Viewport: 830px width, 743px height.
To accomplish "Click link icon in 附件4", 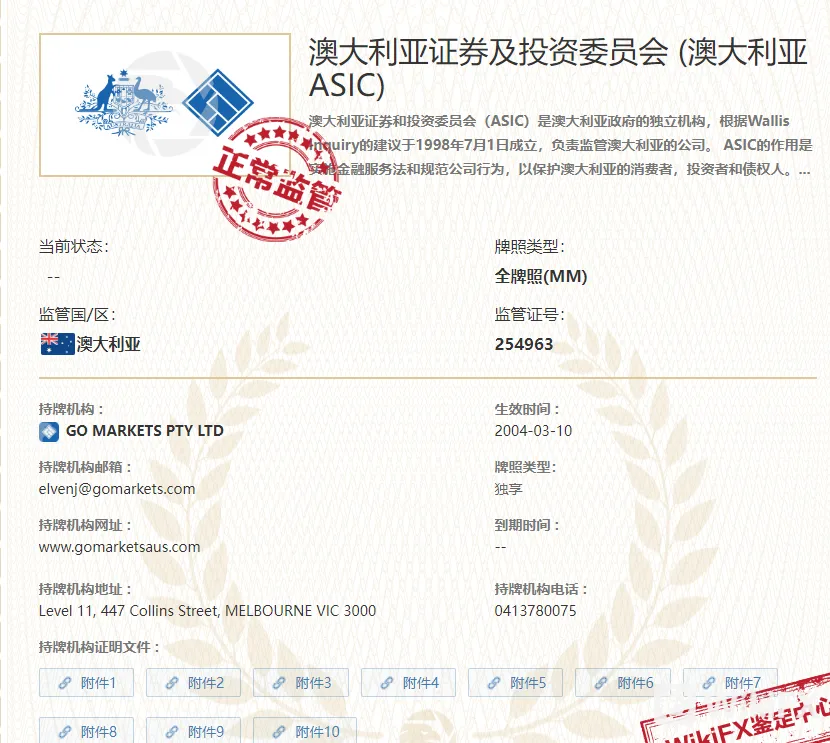I will coord(387,683).
